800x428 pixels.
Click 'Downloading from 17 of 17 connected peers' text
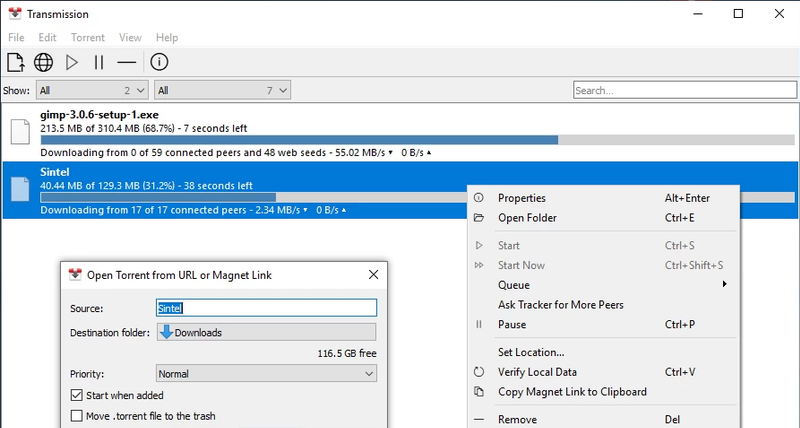(143, 210)
